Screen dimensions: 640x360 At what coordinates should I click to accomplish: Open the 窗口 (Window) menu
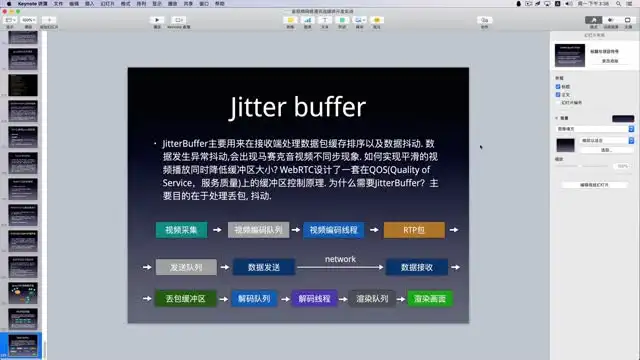tap(204, 3)
